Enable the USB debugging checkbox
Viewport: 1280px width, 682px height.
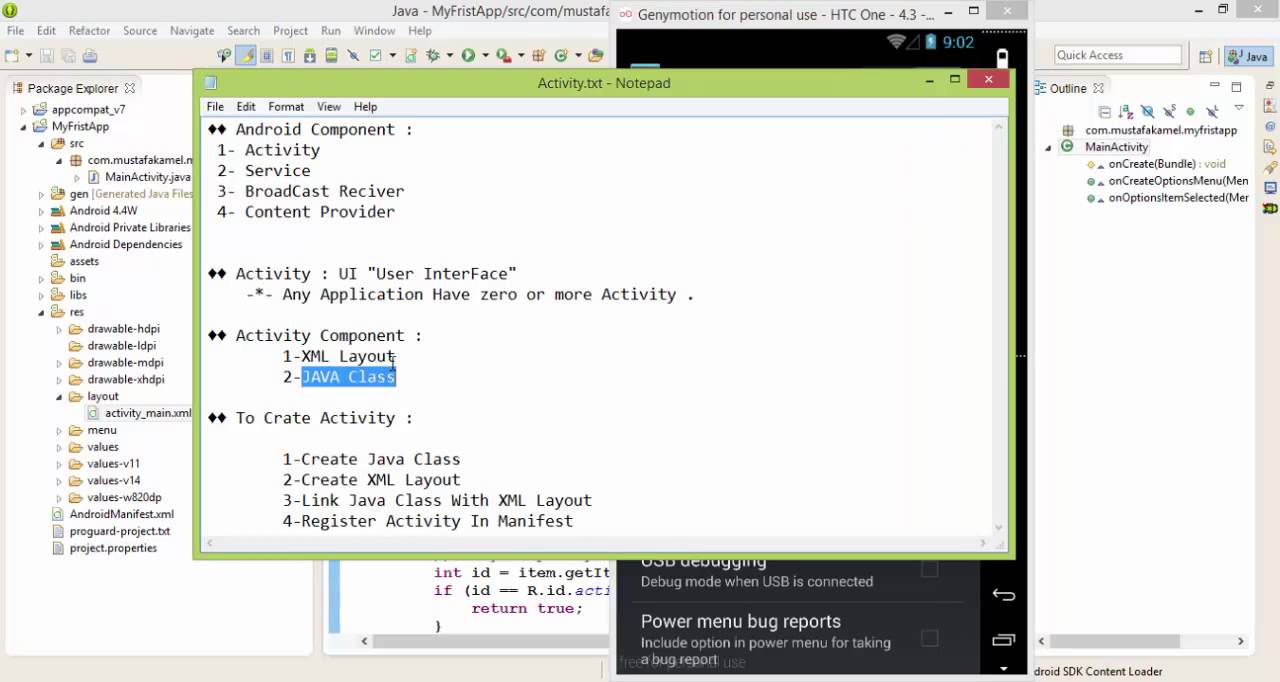pyautogui.click(x=929, y=569)
